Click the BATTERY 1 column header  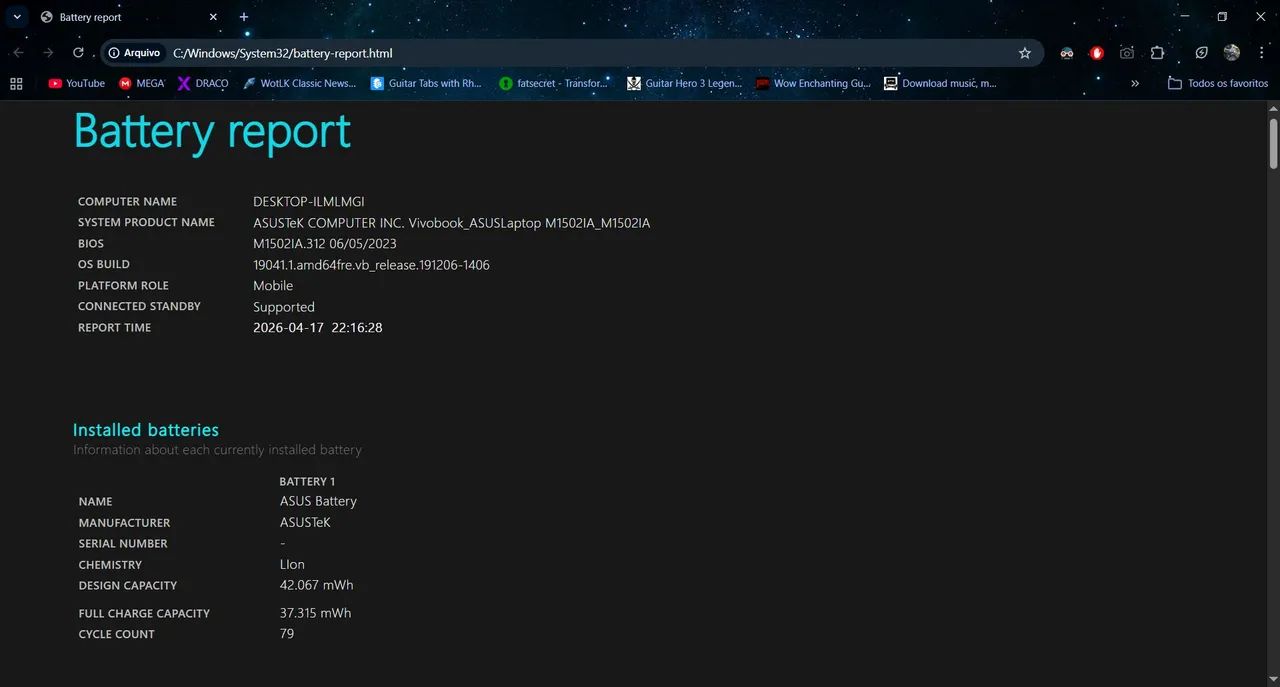(x=307, y=481)
